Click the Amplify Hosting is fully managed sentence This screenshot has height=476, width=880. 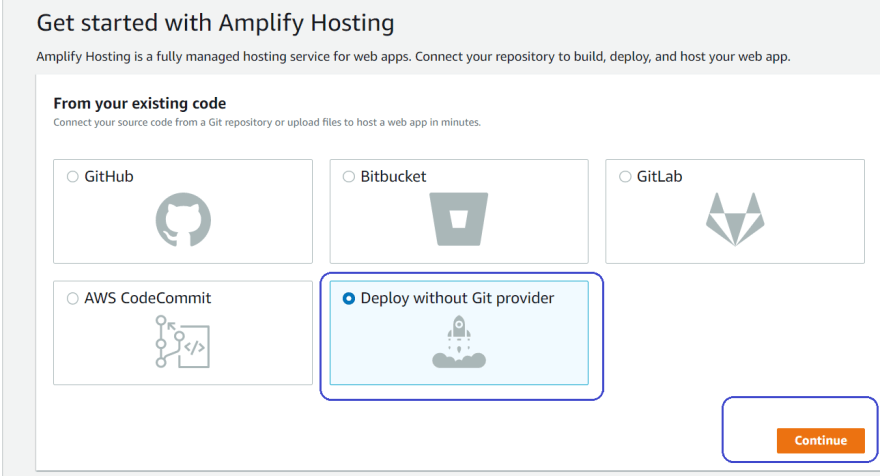pyautogui.click(x=413, y=57)
